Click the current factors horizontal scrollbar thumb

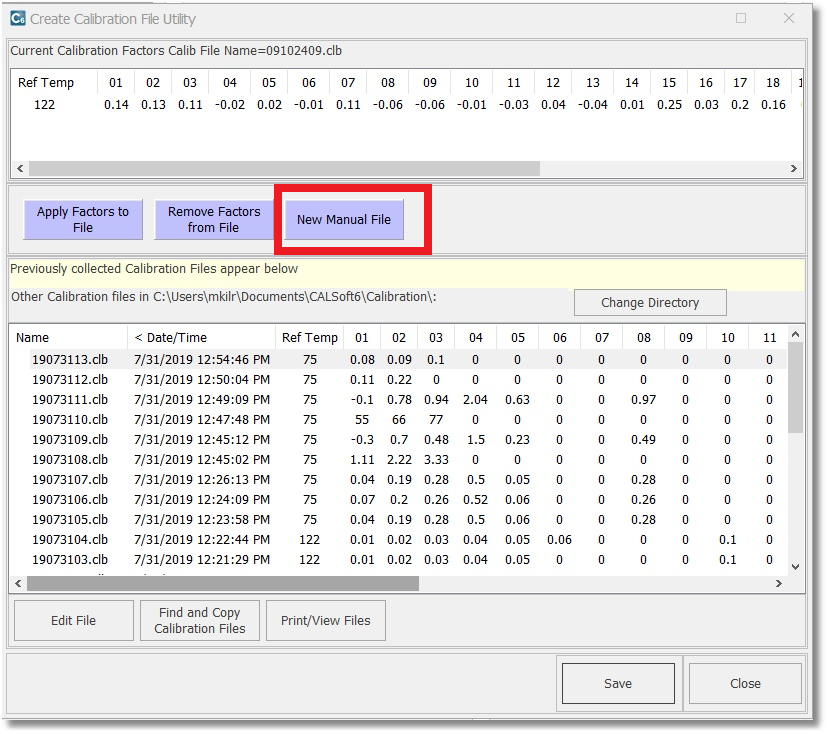[284, 169]
